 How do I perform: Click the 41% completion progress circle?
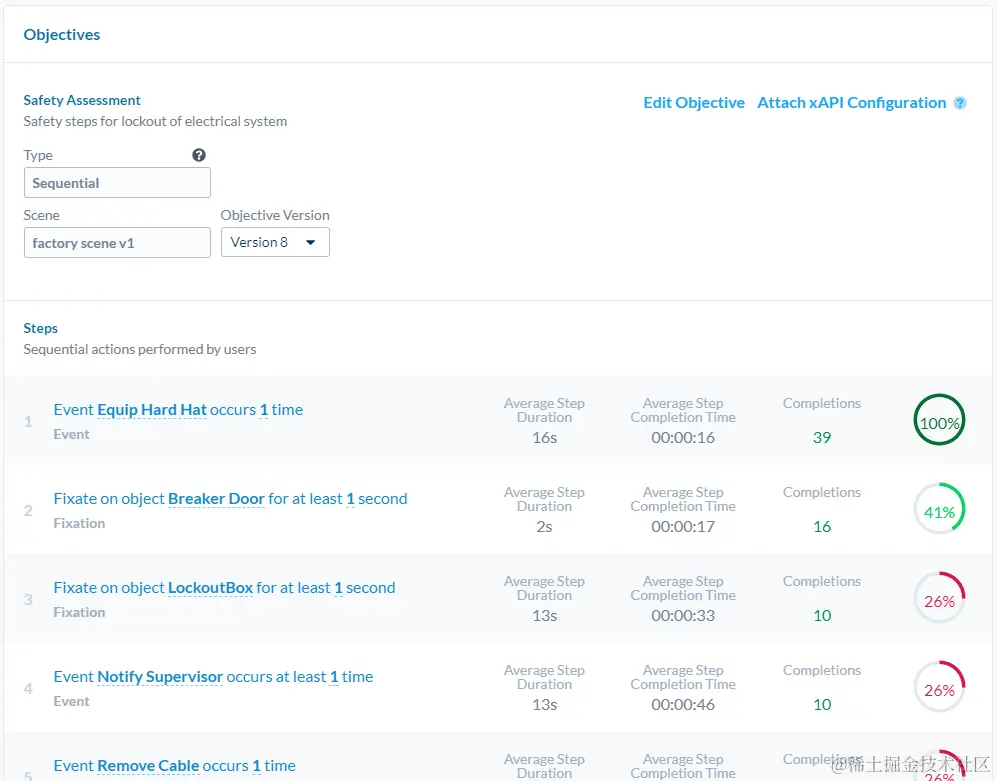pos(939,509)
